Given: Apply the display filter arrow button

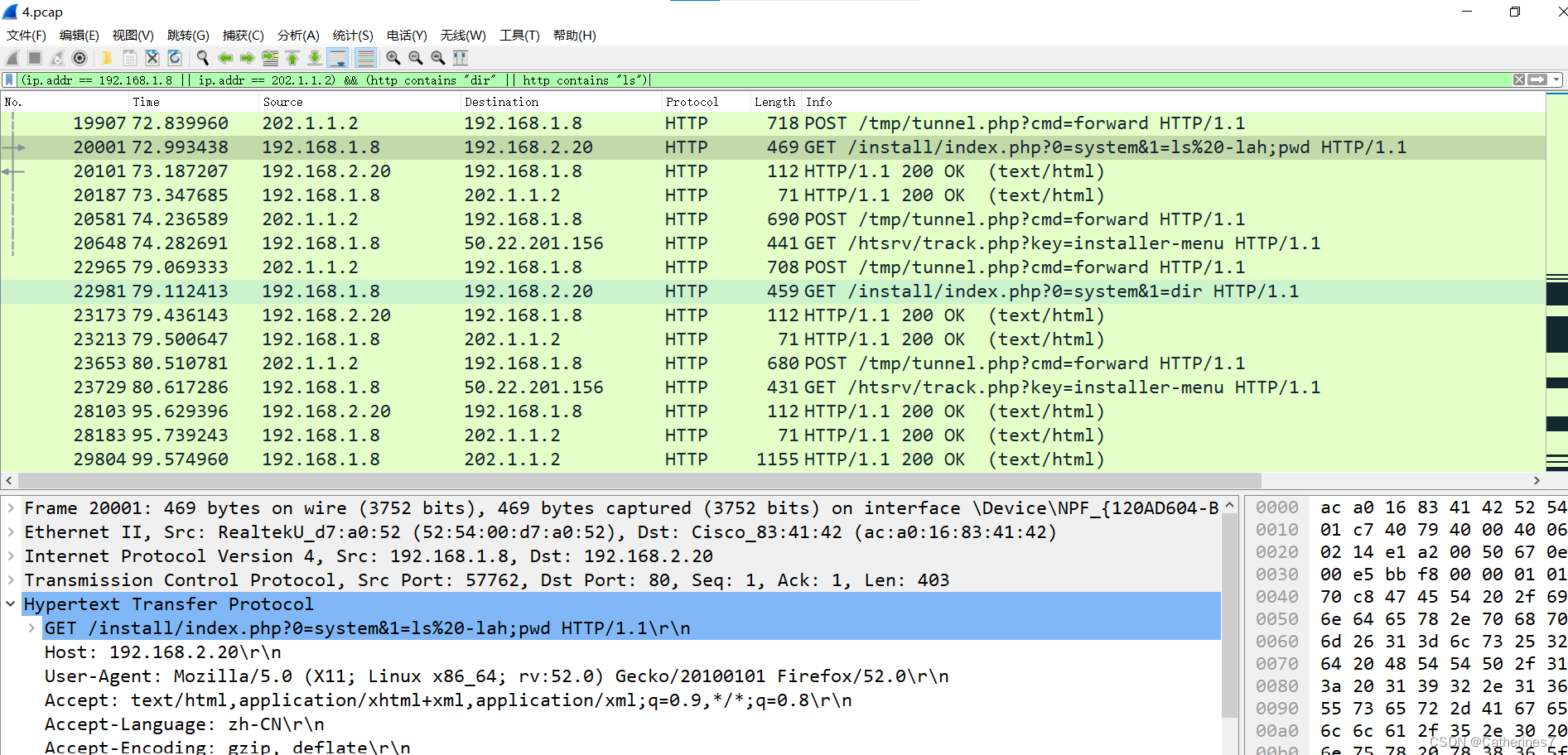Looking at the screenshot, I should click(x=1537, y=80).
